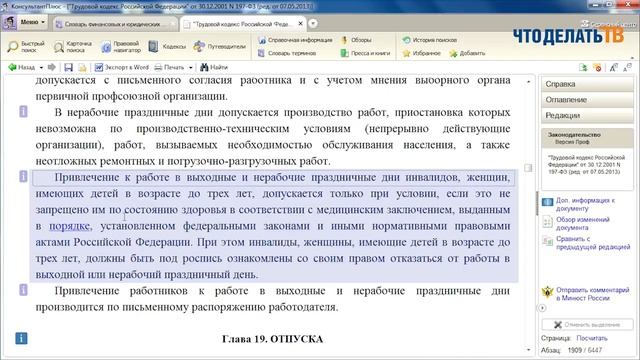Click the bookmark marker beside highlighted paragraph
The width and height of the screenshot is (640, 360).
(x=528, y=168)
